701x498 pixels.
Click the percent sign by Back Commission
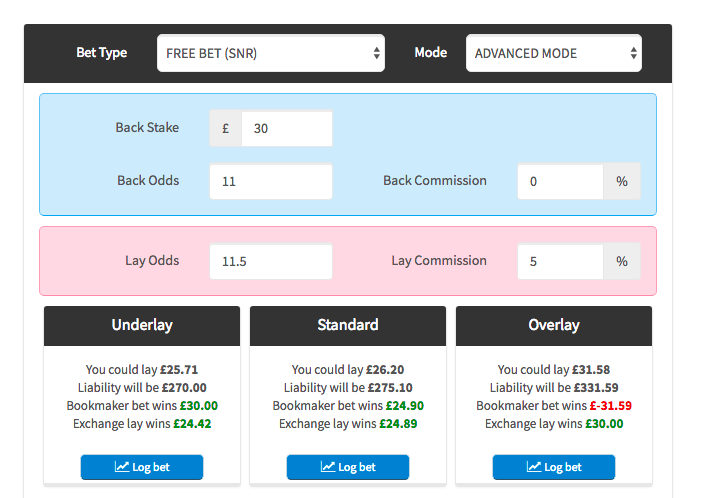(621, 181)
